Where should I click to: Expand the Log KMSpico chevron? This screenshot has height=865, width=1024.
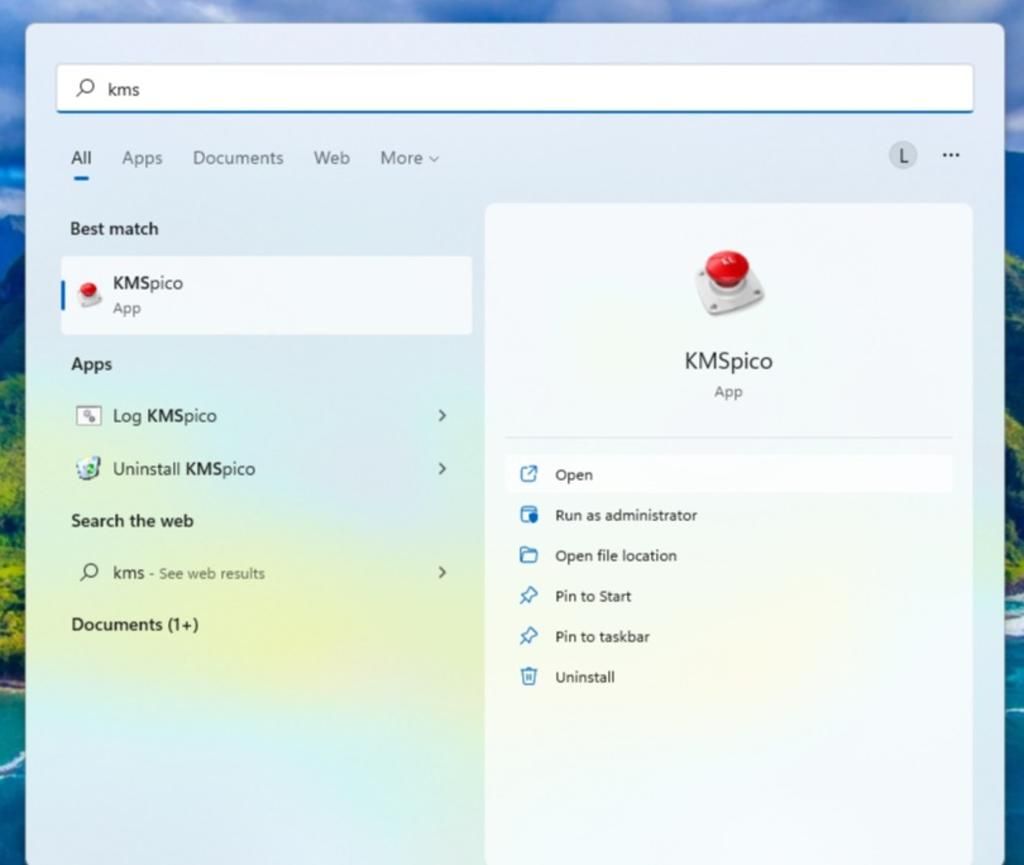coord(442,416)
